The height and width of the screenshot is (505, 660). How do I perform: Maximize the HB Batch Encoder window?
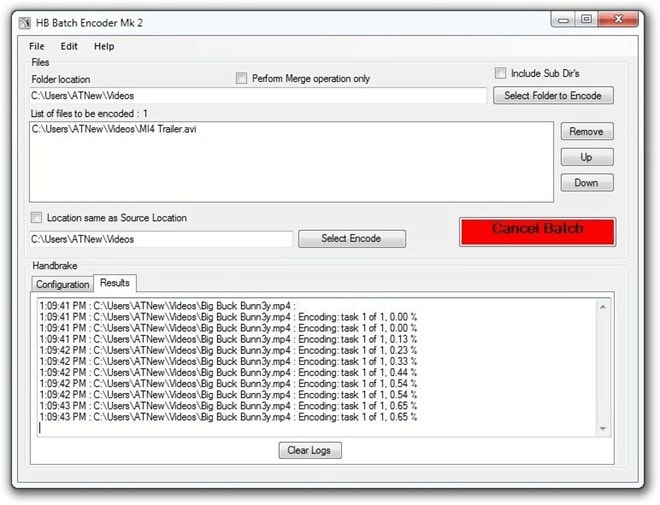(586, 19)
